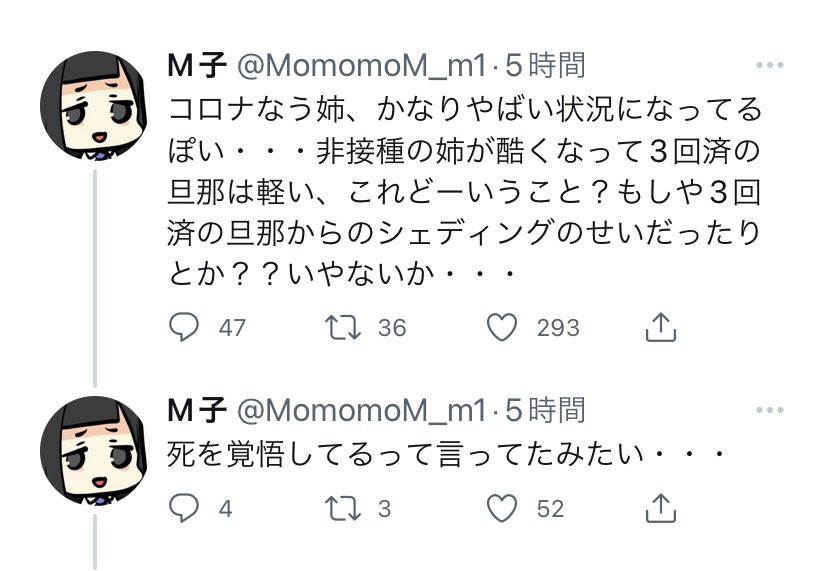This screenshot has height=571, width=828.
Task: Open M子 profile picture on first tweet
Action: [x=94, y=105]
